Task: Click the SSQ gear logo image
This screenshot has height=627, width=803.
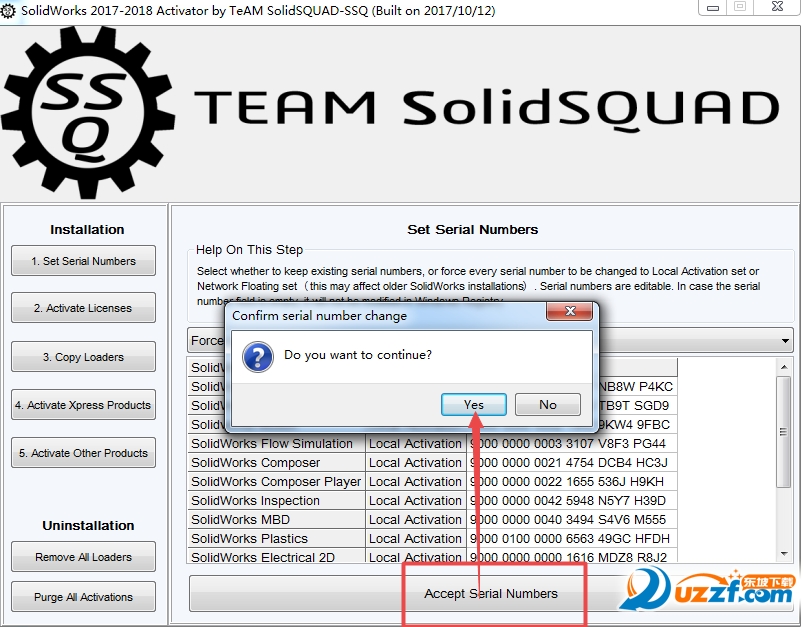Action: pos(88,113)
